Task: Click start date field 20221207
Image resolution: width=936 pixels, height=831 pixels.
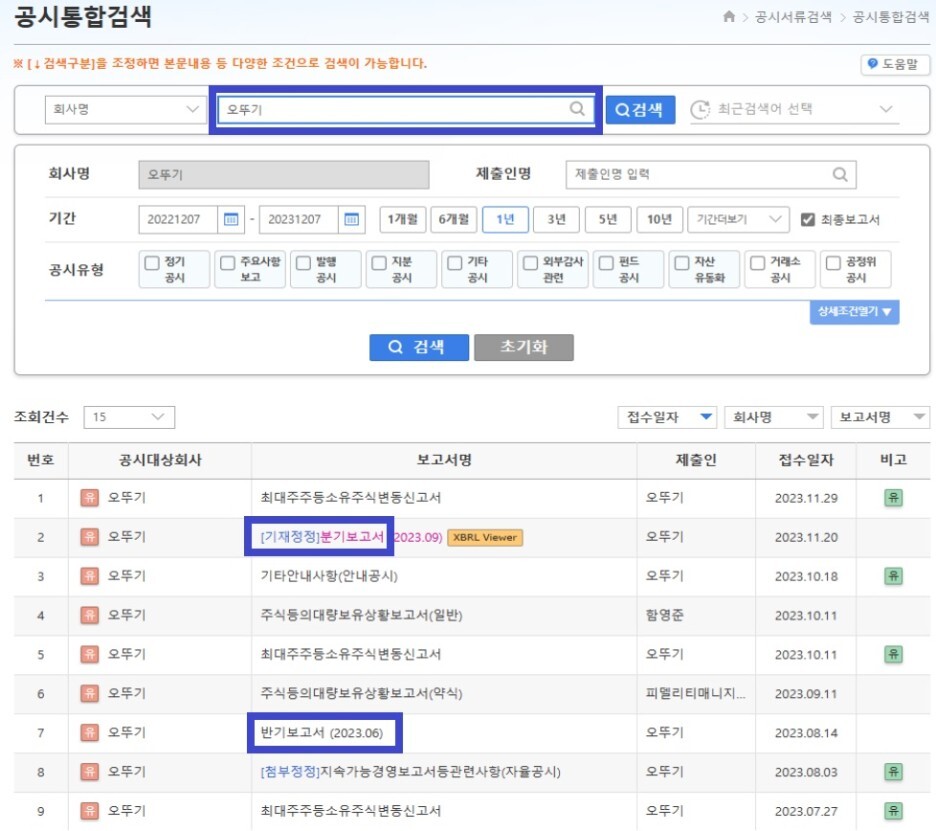Action: click(178, 220)
